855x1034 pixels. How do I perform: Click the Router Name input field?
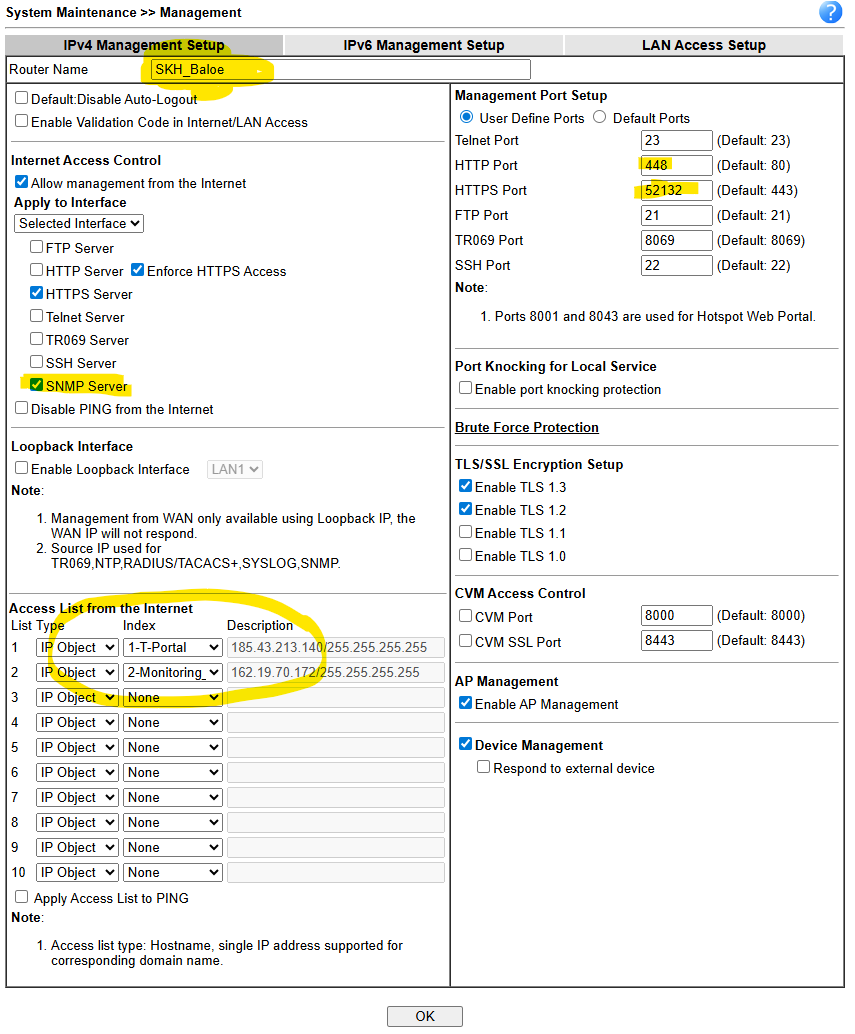341,69
